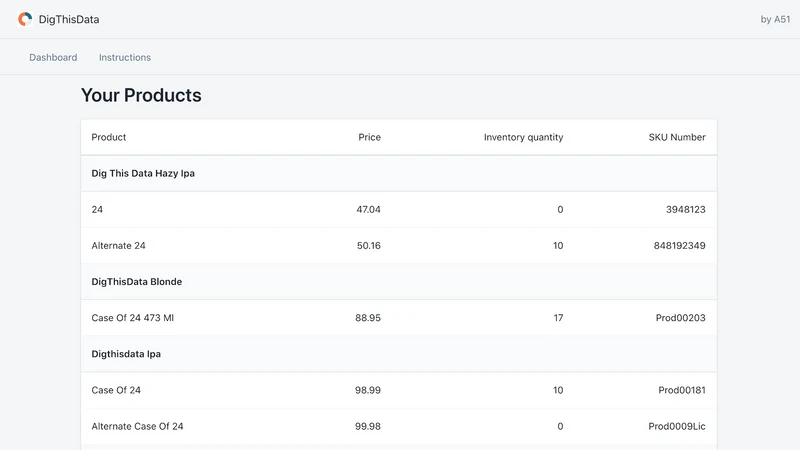
Task: Click the DigThisData Blonde product row
Action: tap(399, 282)
